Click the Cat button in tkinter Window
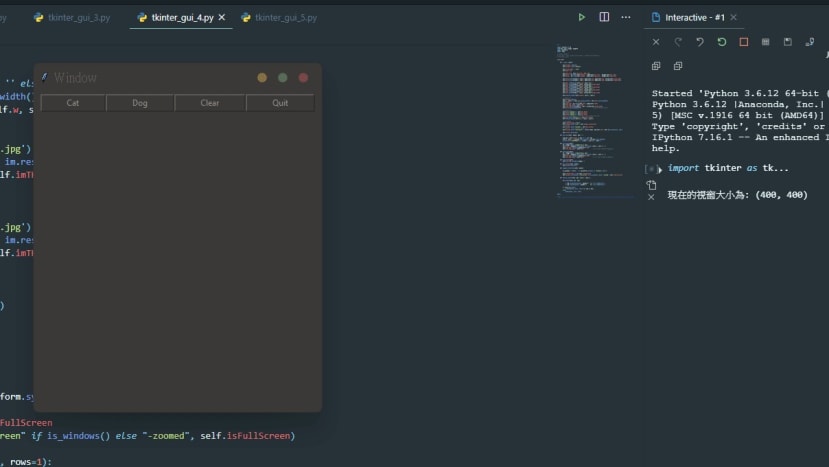Screen dimensions: 829x467 [x=73, y=103]
